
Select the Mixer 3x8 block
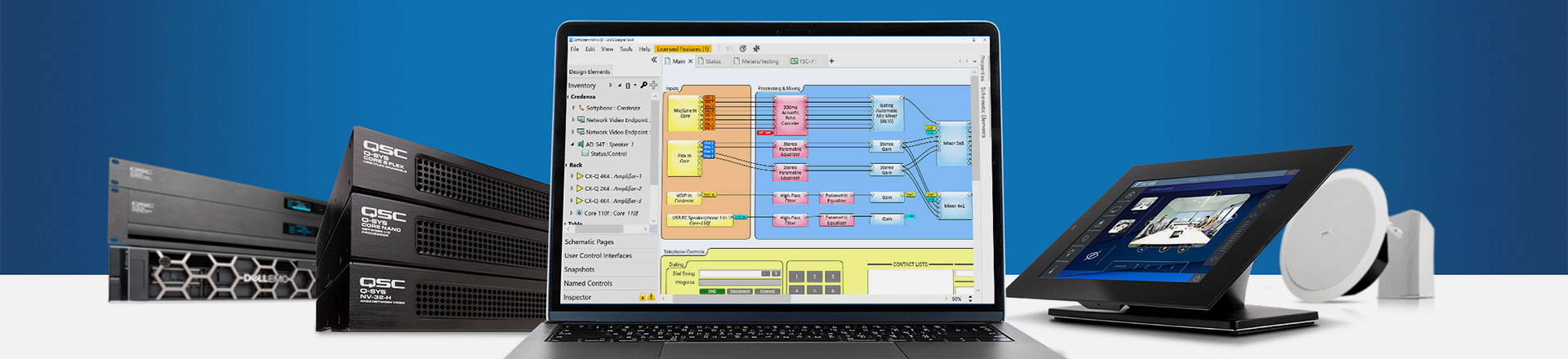(x=953, y=144)
